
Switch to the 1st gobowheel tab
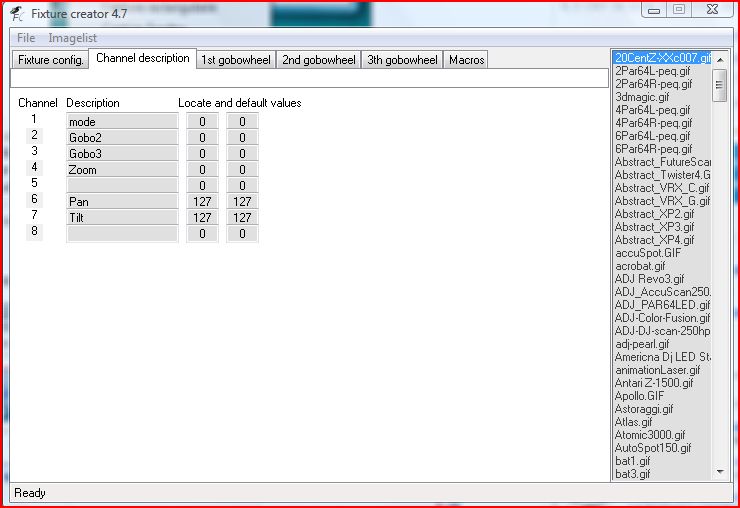point(235,60)
